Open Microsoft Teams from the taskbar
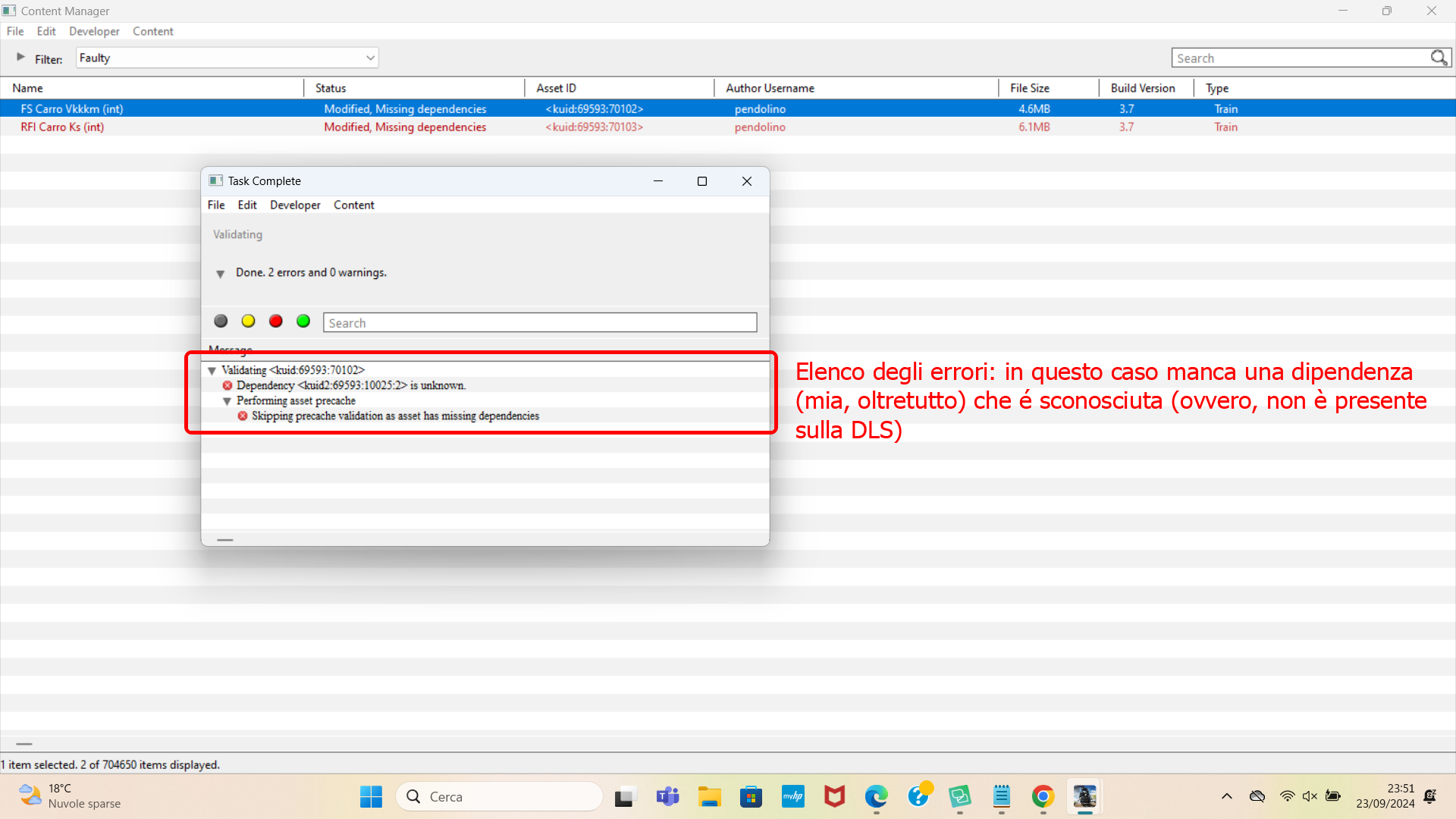The width and height of the screenshot is (1456, 819). point(668,796)
